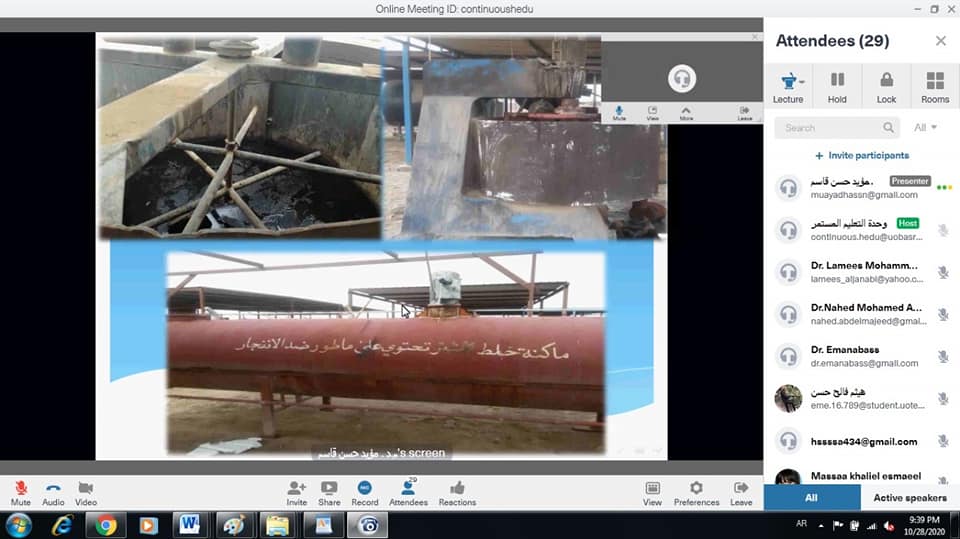Click the Invite participants link
The height and width of the screenshot is (539, 960).
click(x=861, y=156)
